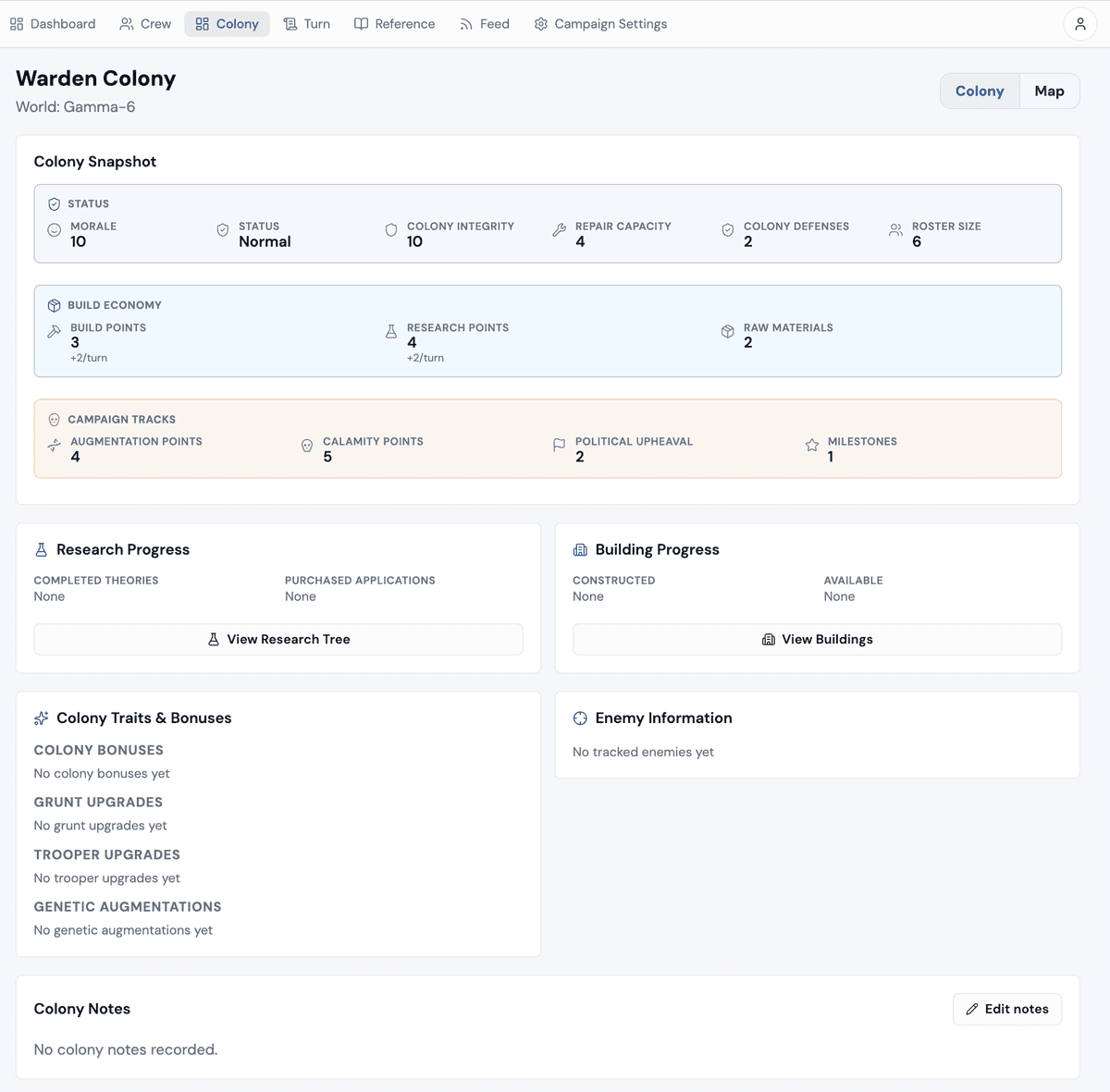Click the Building Progress building icon
Screen dimensions: 1110x1092
580,550
